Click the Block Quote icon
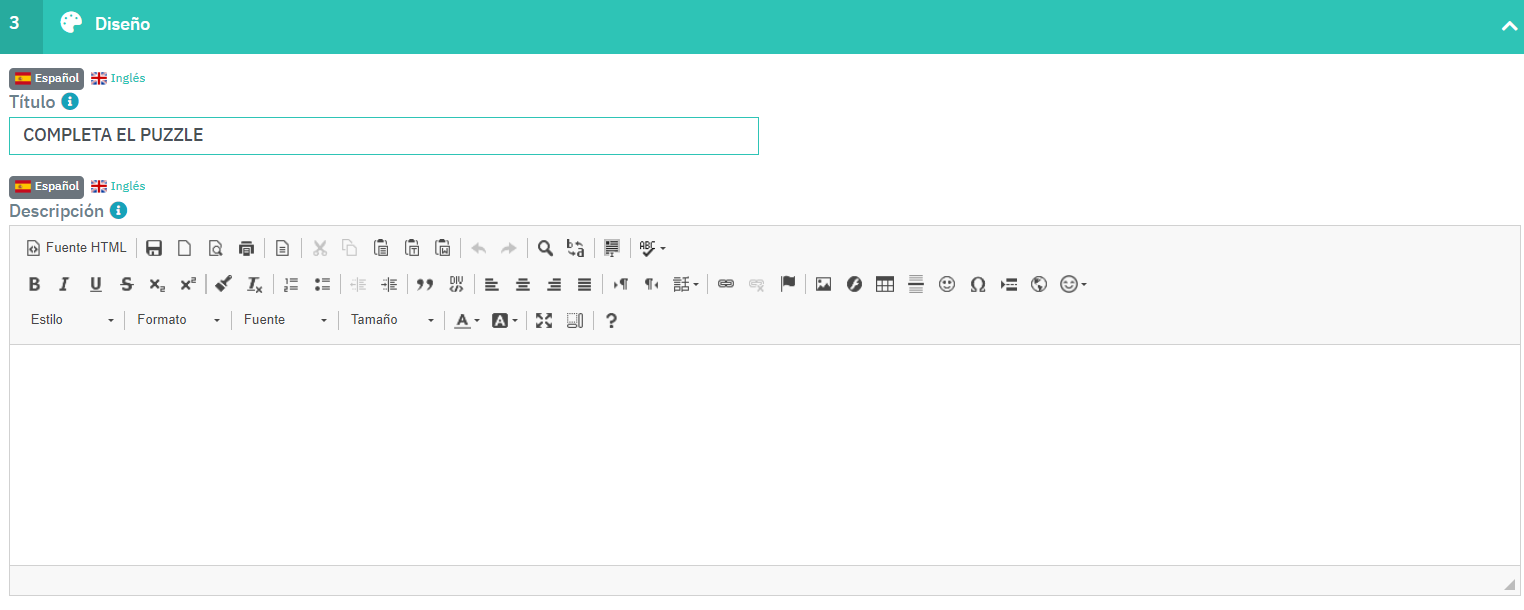1524x610 pixels. click(x=425, y=284)
